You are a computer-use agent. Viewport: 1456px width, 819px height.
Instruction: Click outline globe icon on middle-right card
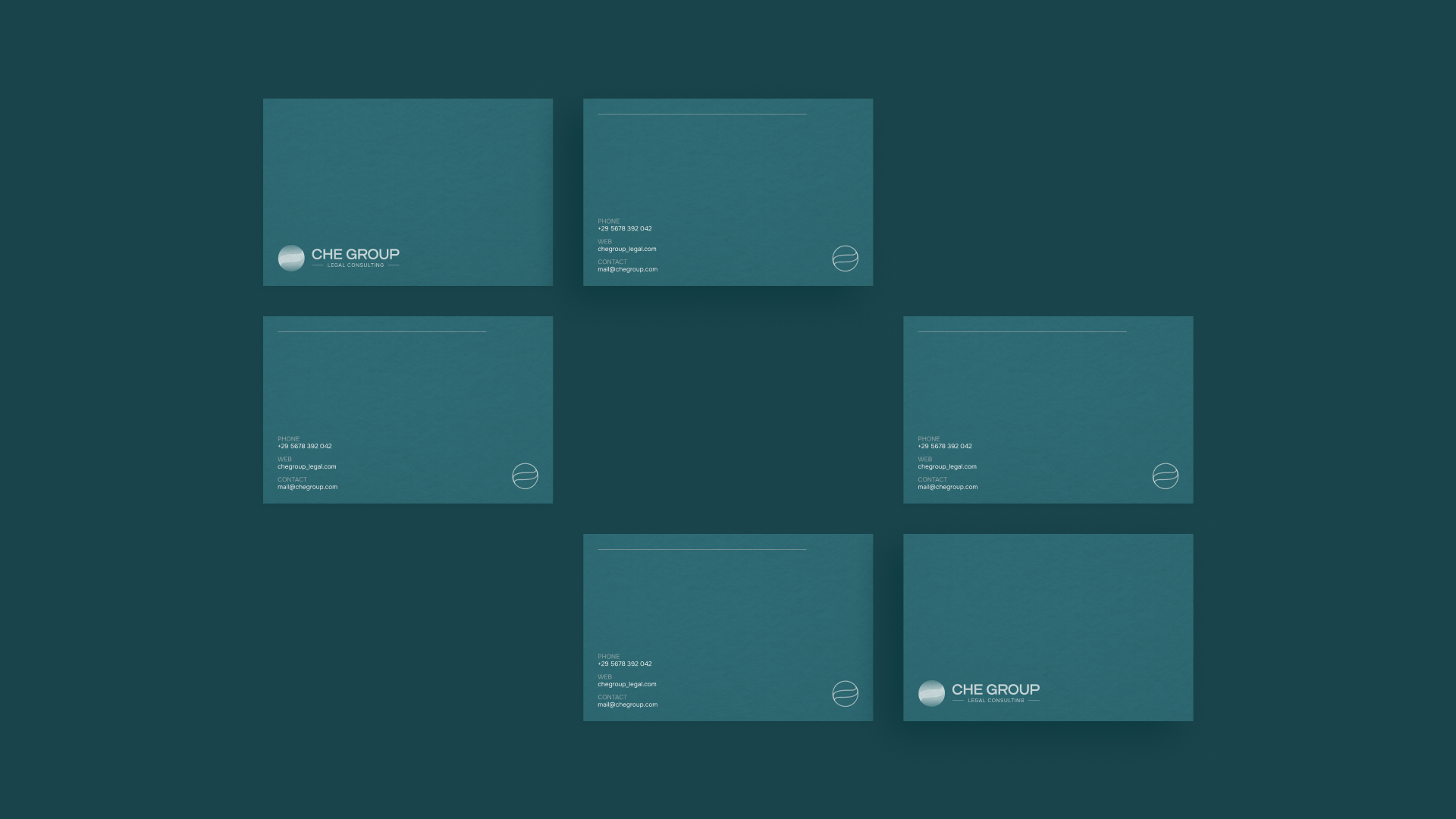[1165, 476]
